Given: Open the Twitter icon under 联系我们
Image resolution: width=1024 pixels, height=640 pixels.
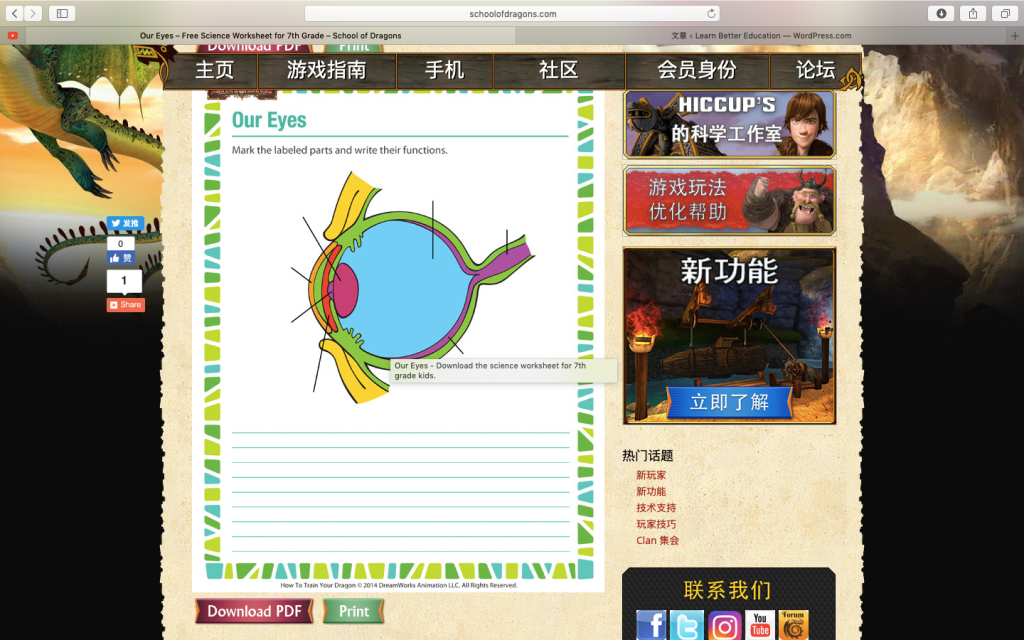Looking at the screenshot, I should (687, 625).
